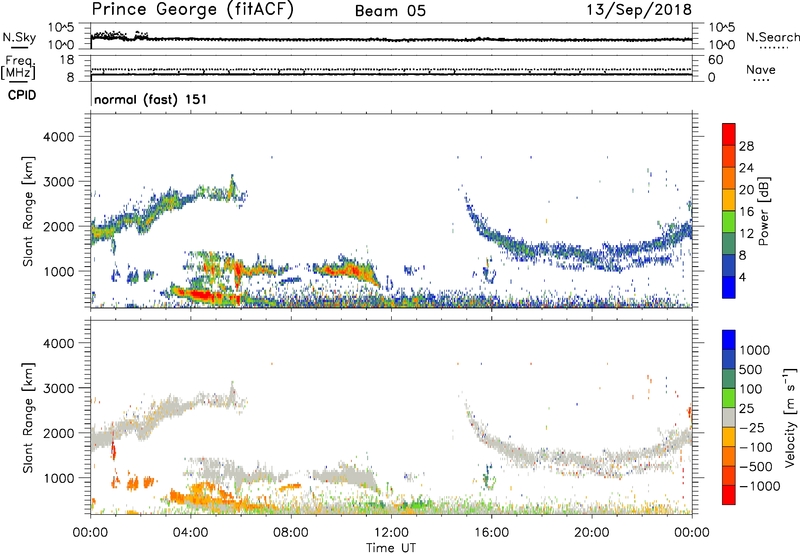800x554 pixels.
Task: Click the 'Nave' legend label
Action: coord(761,70)
